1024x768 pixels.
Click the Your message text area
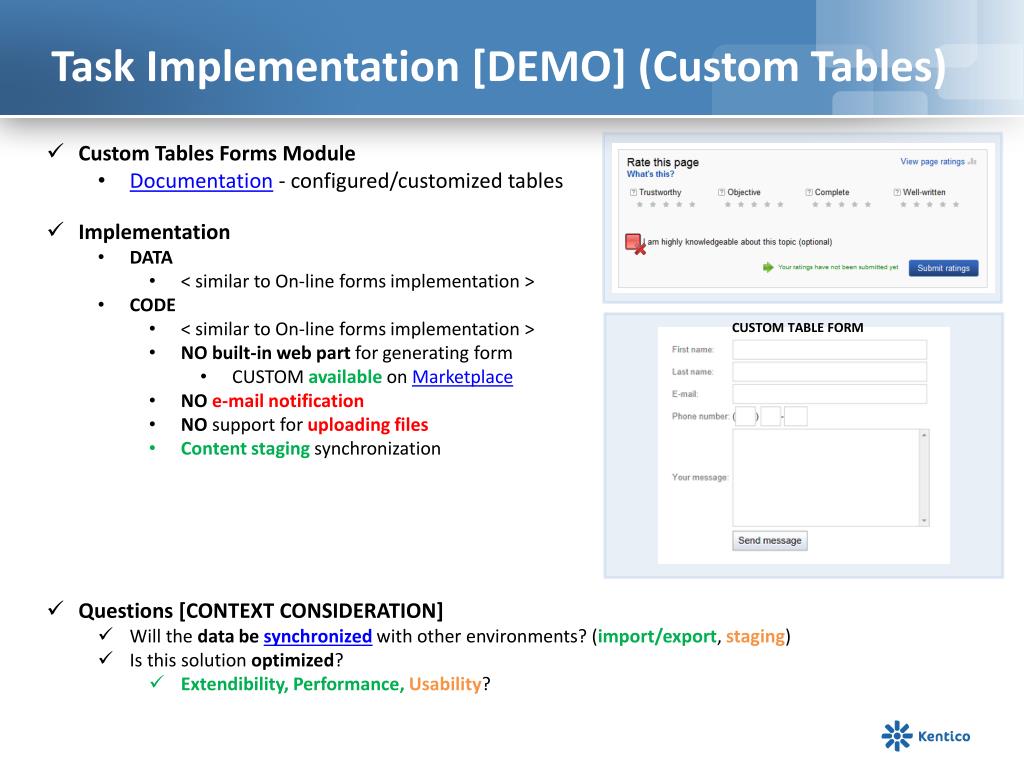[x=825, y=477]
